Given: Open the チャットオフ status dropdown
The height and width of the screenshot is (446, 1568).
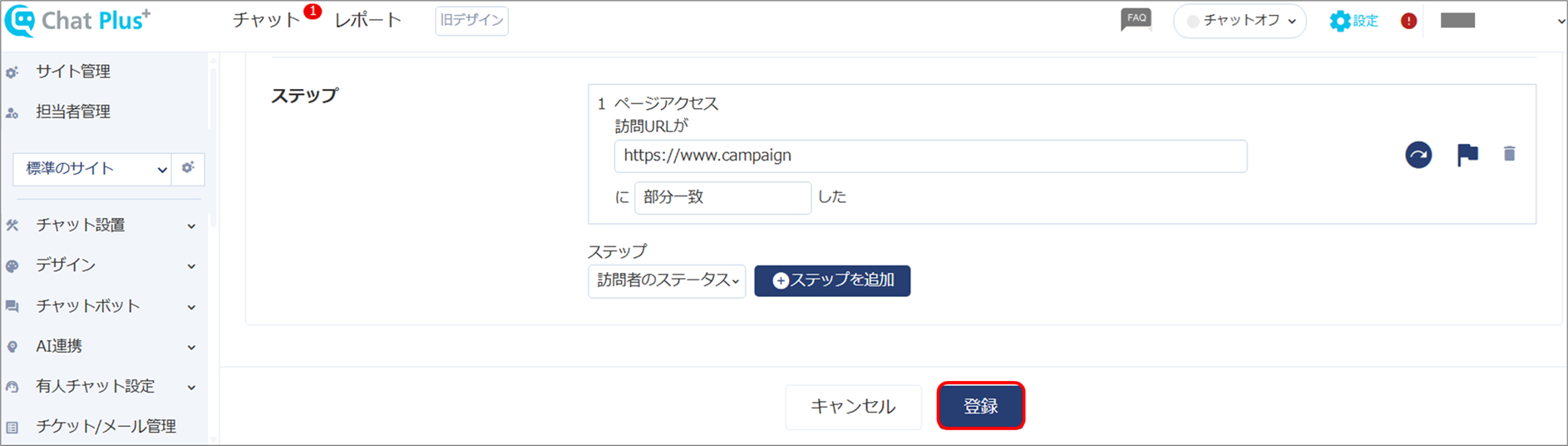Looking at the screenshot, I should click(x=1240, y=21).
